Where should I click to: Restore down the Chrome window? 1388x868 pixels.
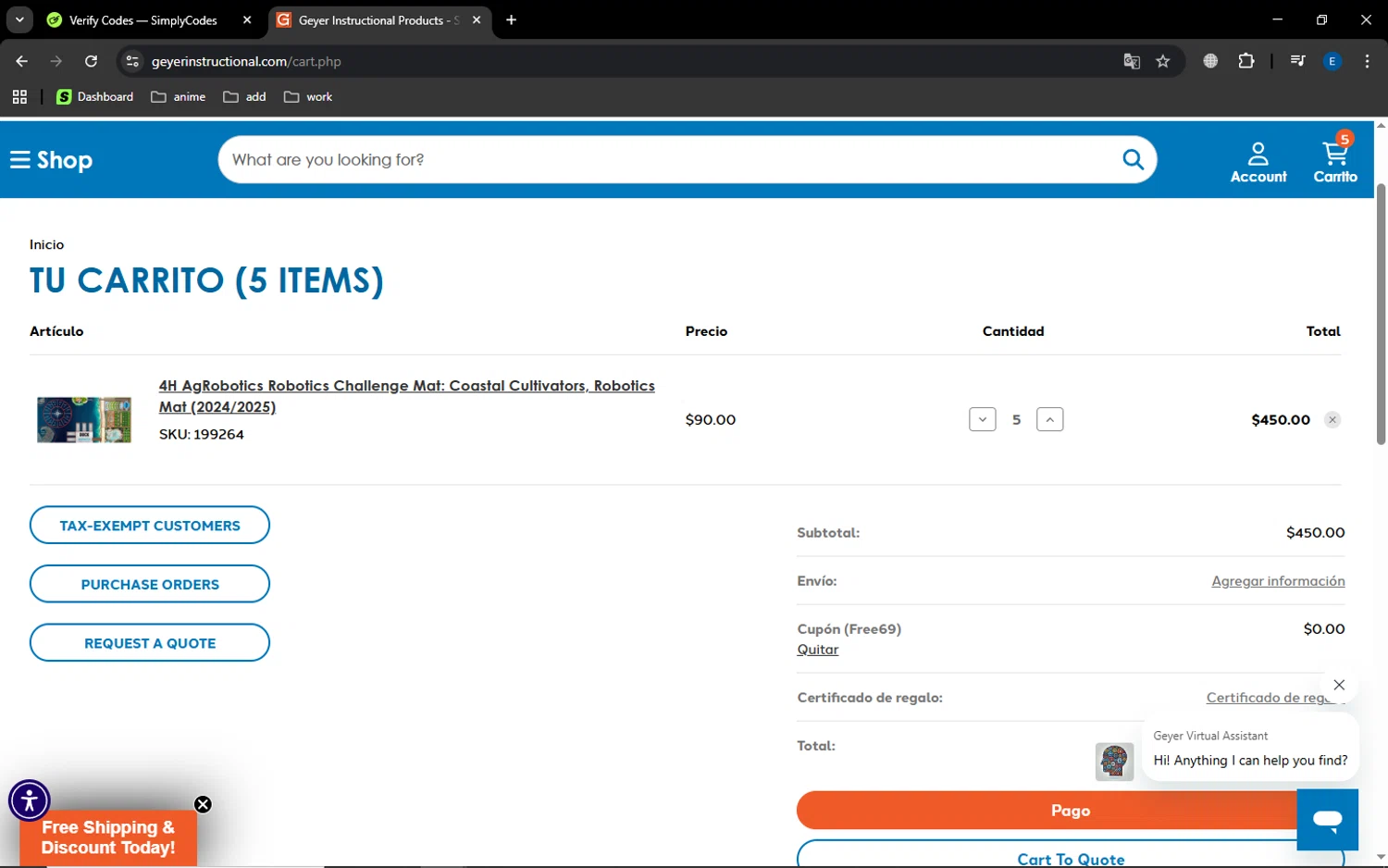pos(1321,19)
